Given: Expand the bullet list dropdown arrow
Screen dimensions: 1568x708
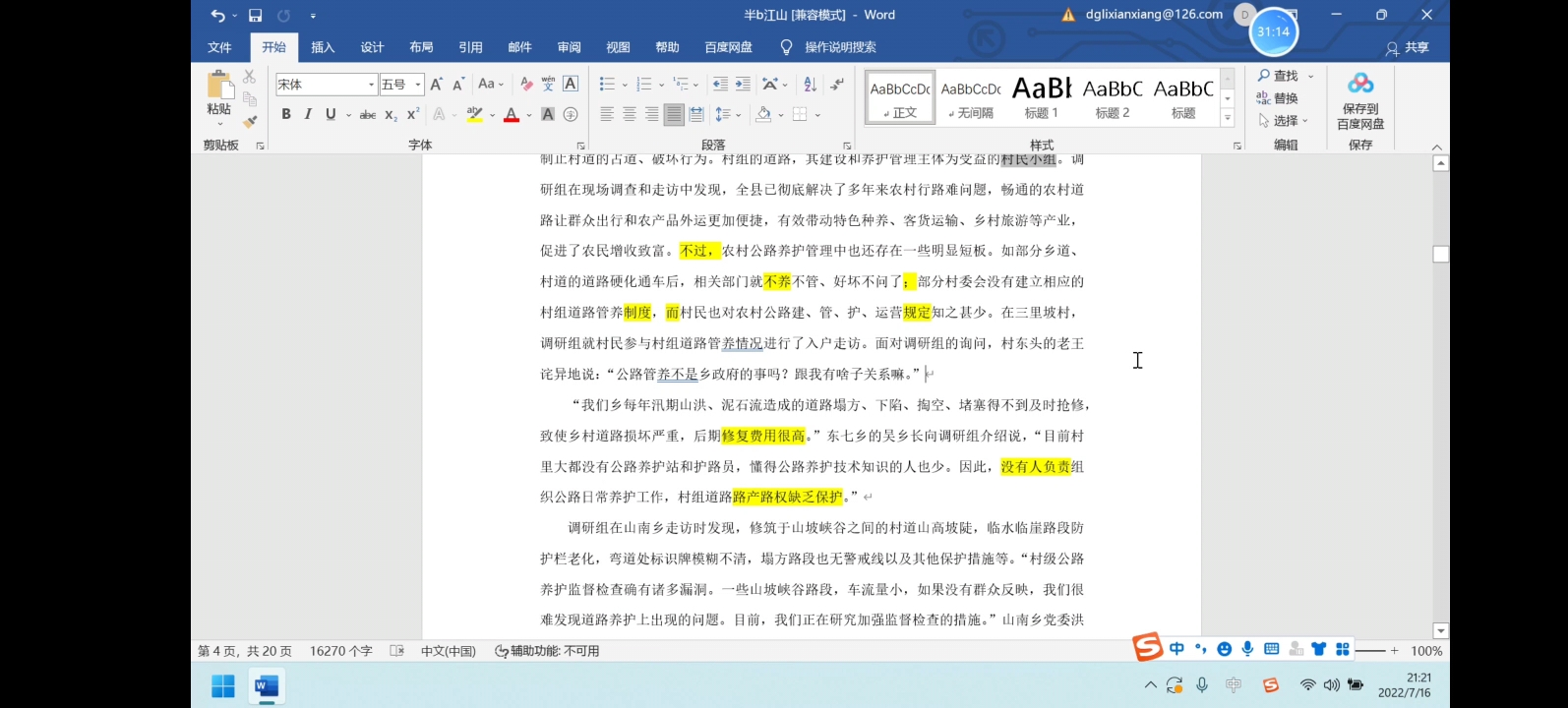Looking at the screenshot, I should pos(624,85).
